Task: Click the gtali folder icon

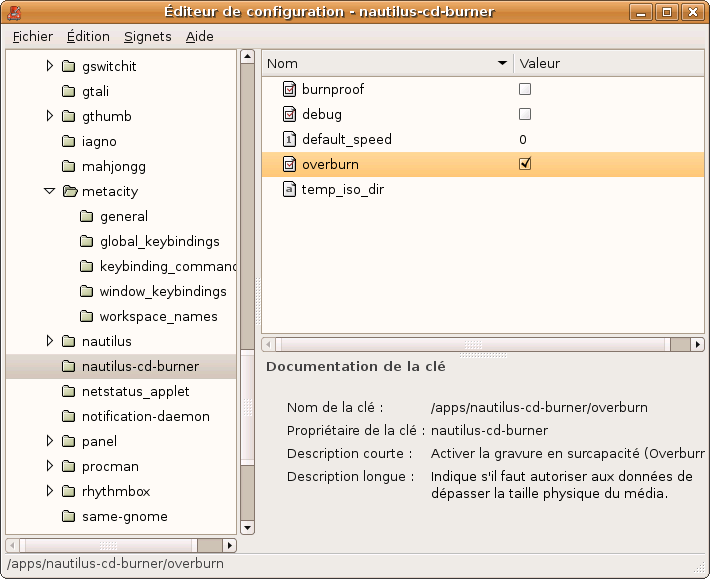Action: coord(68,91)
